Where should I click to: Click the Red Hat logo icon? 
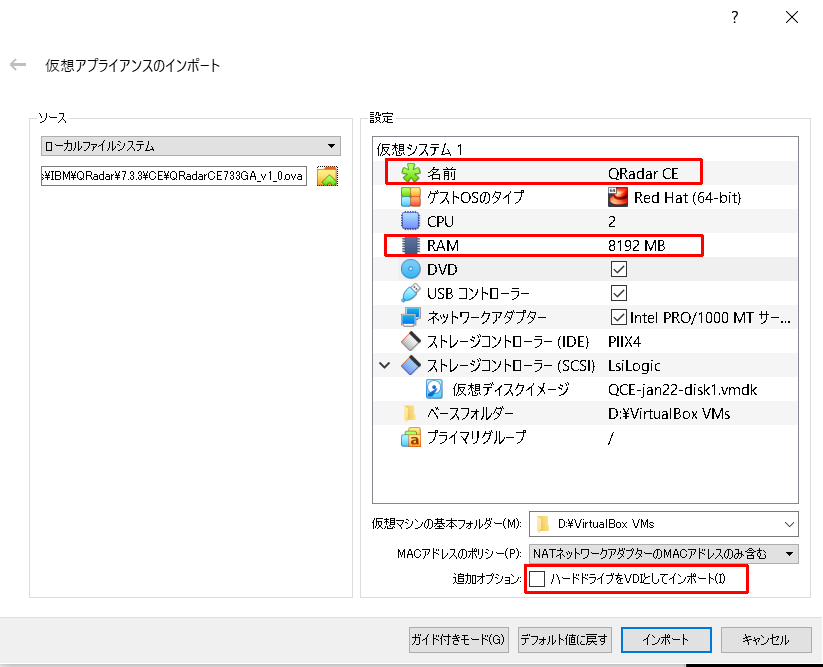click(x=618, y=197)
